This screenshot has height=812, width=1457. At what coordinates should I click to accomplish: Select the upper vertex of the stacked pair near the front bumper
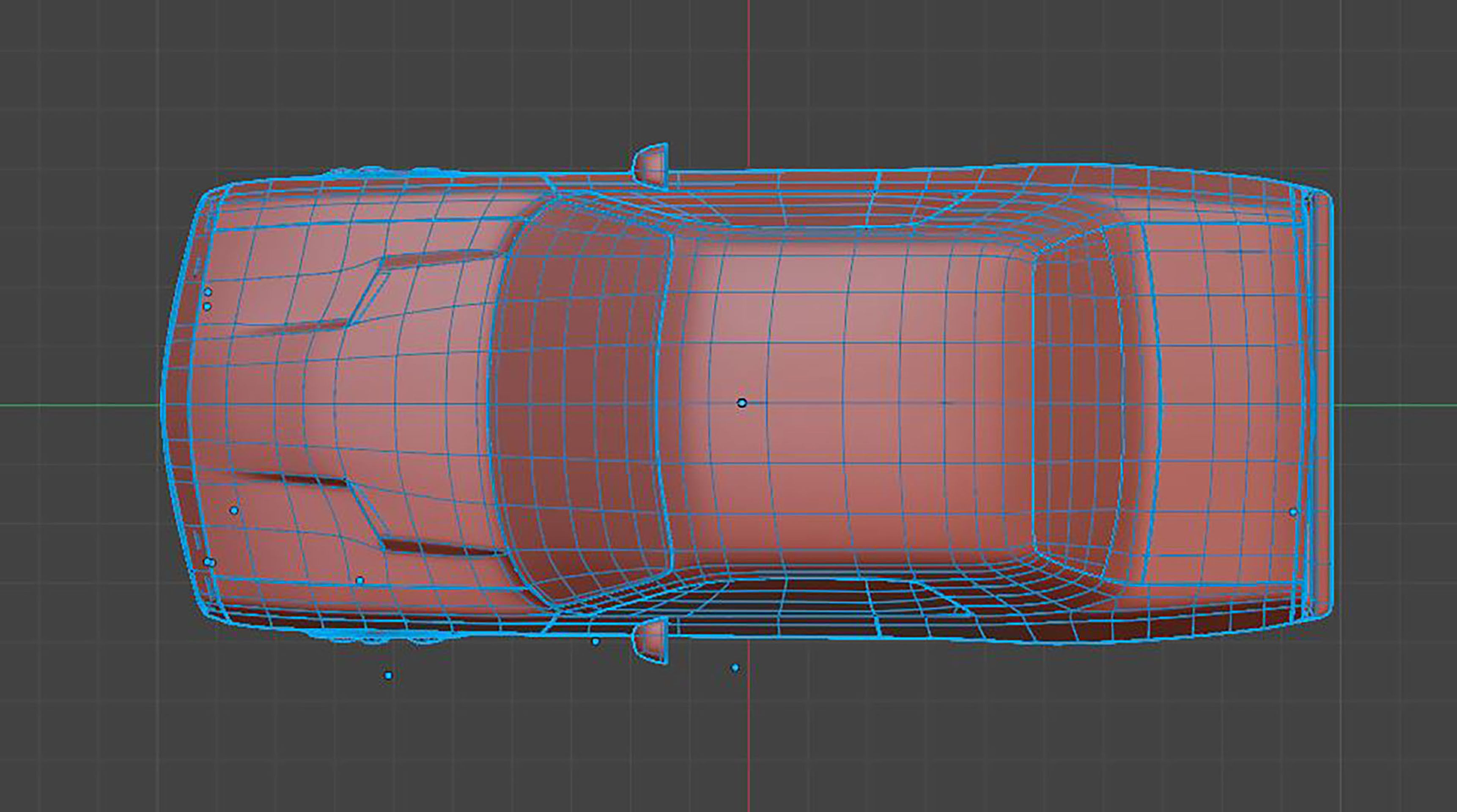pos(208,292)
